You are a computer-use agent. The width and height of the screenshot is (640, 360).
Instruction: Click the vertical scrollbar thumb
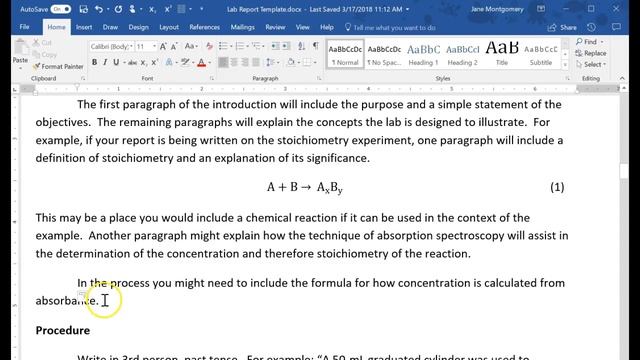[x=624, y=171]
